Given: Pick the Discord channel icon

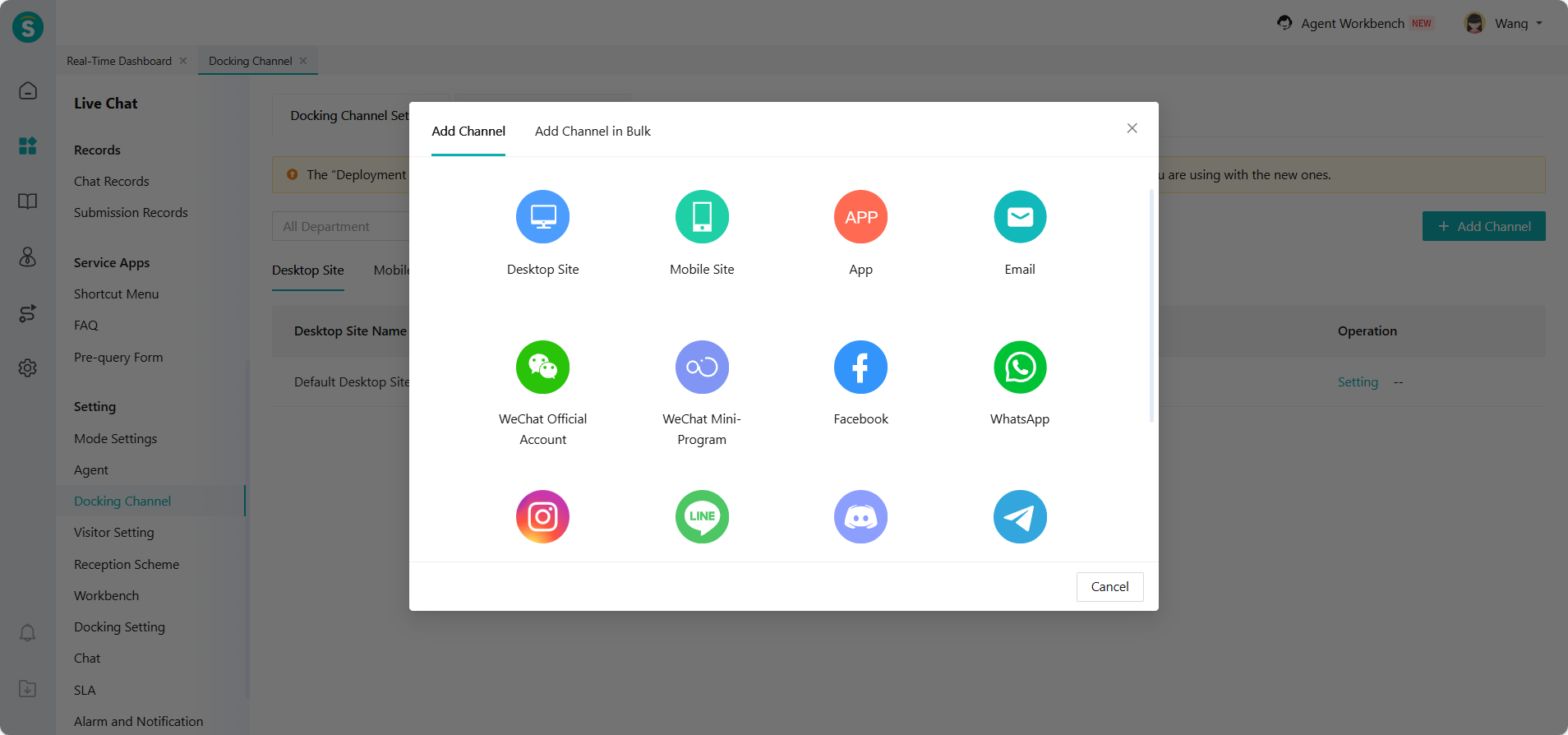Looking at the screenshot, I should tap(860, 516).
